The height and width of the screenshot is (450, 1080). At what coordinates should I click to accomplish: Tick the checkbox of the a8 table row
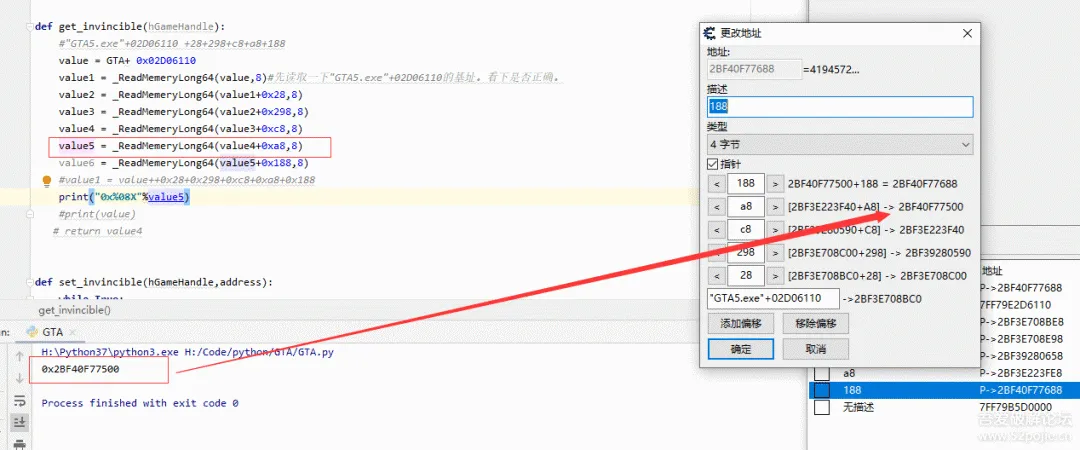(x=822, y=374)
